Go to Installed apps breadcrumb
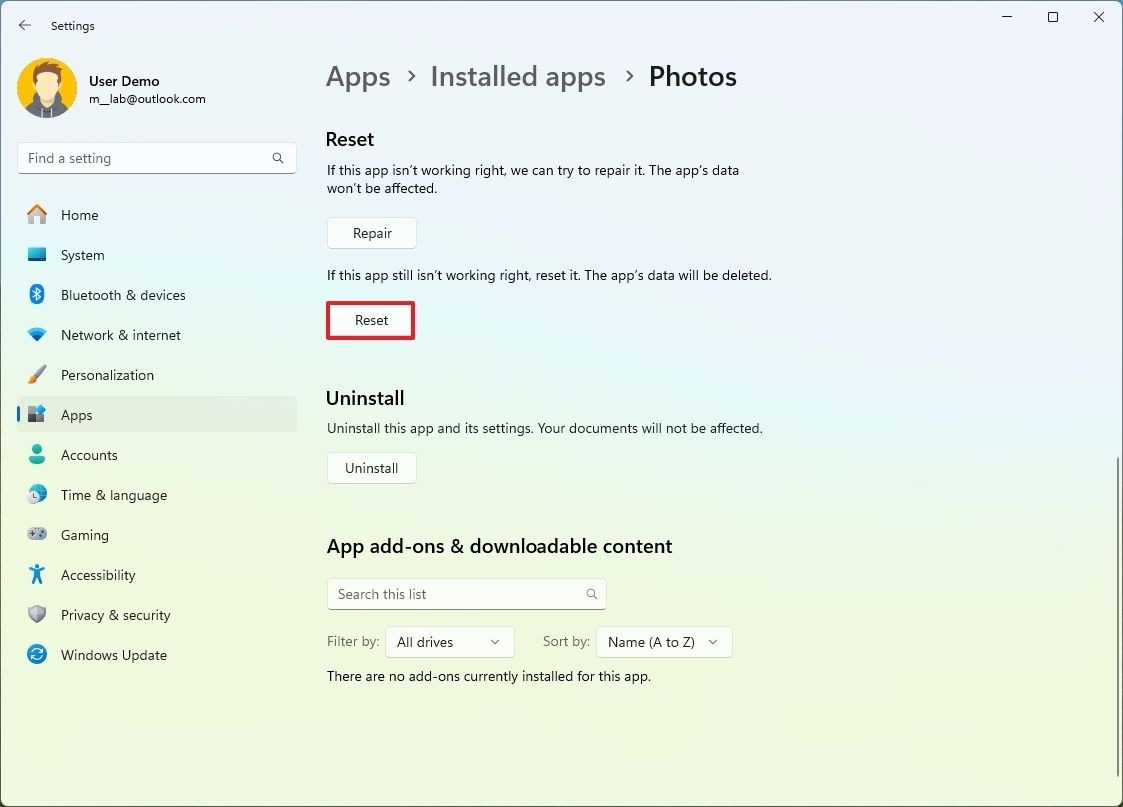Image resolution: width=1123 pixels, height=807 pixels. pos(518,77)
